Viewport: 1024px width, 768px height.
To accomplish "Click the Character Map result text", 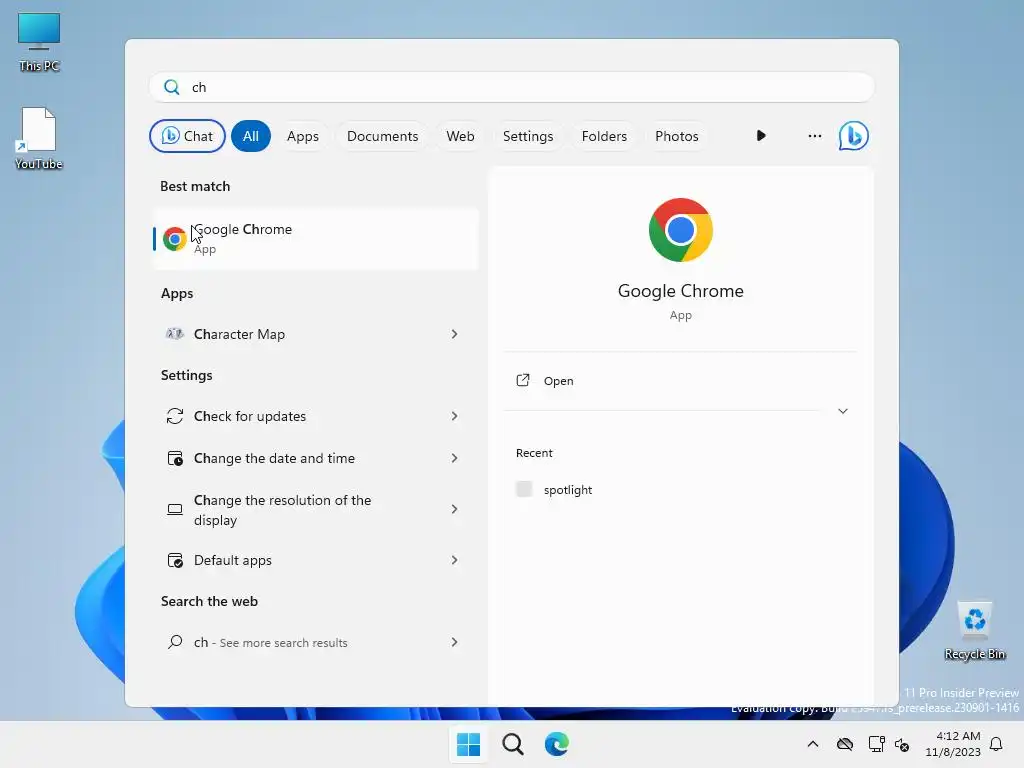I will 239,334.
